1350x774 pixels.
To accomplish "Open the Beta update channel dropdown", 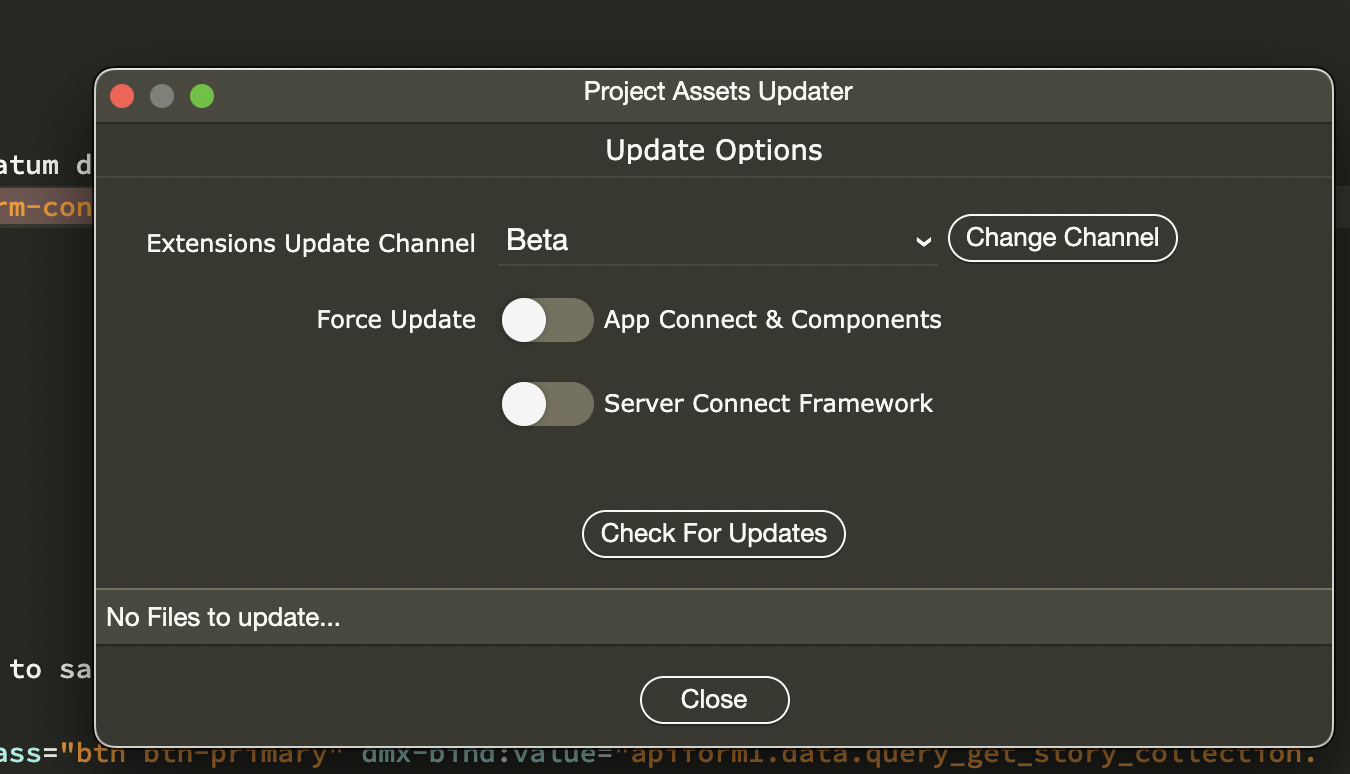I will coord(716,241).
